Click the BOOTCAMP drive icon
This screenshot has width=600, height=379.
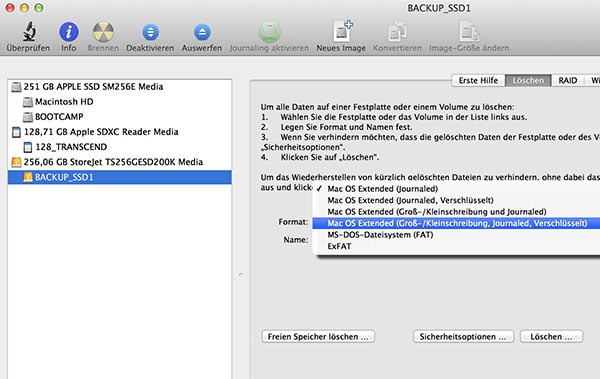pyautogui.click(x=28, y=117)
